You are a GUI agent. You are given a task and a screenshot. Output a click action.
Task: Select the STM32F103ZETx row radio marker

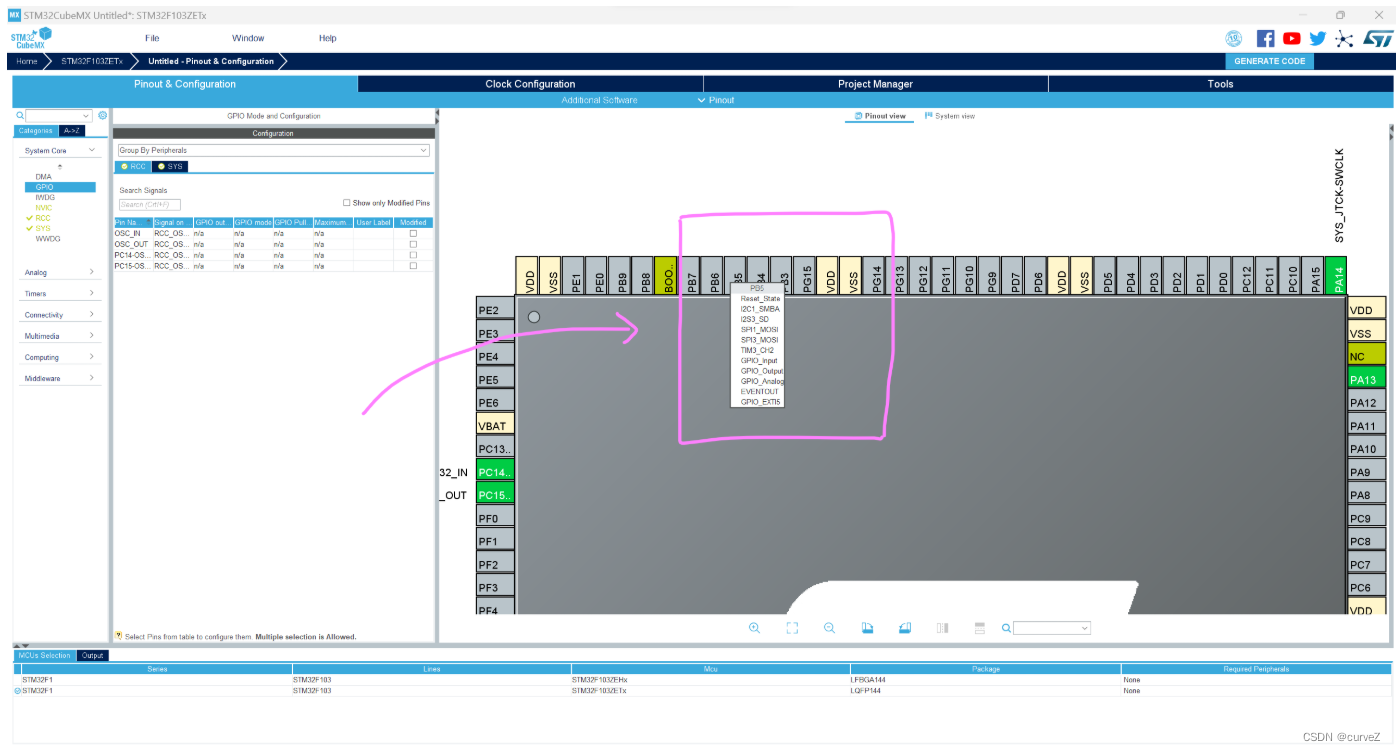click(x=17, y=690)
